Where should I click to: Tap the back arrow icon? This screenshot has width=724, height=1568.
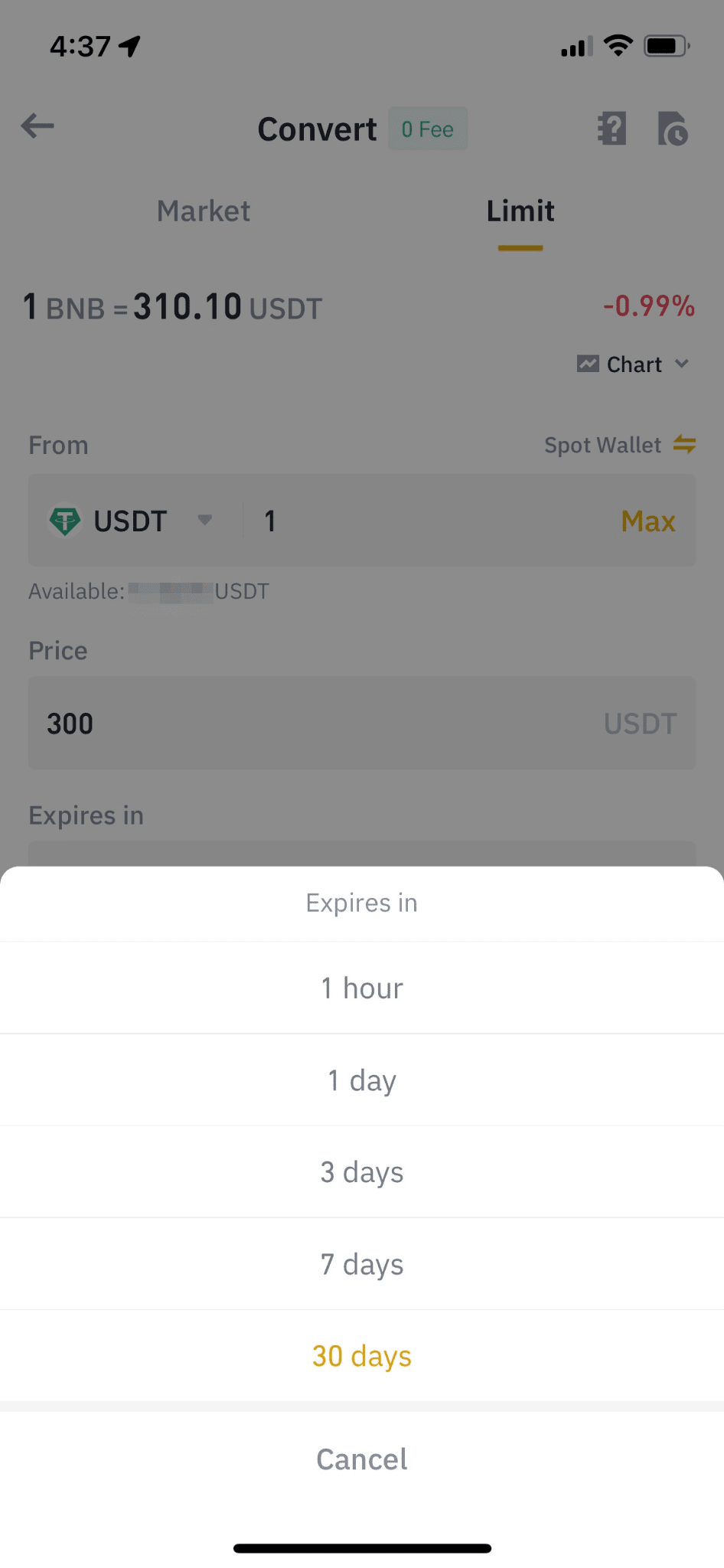tap(38, 126)
